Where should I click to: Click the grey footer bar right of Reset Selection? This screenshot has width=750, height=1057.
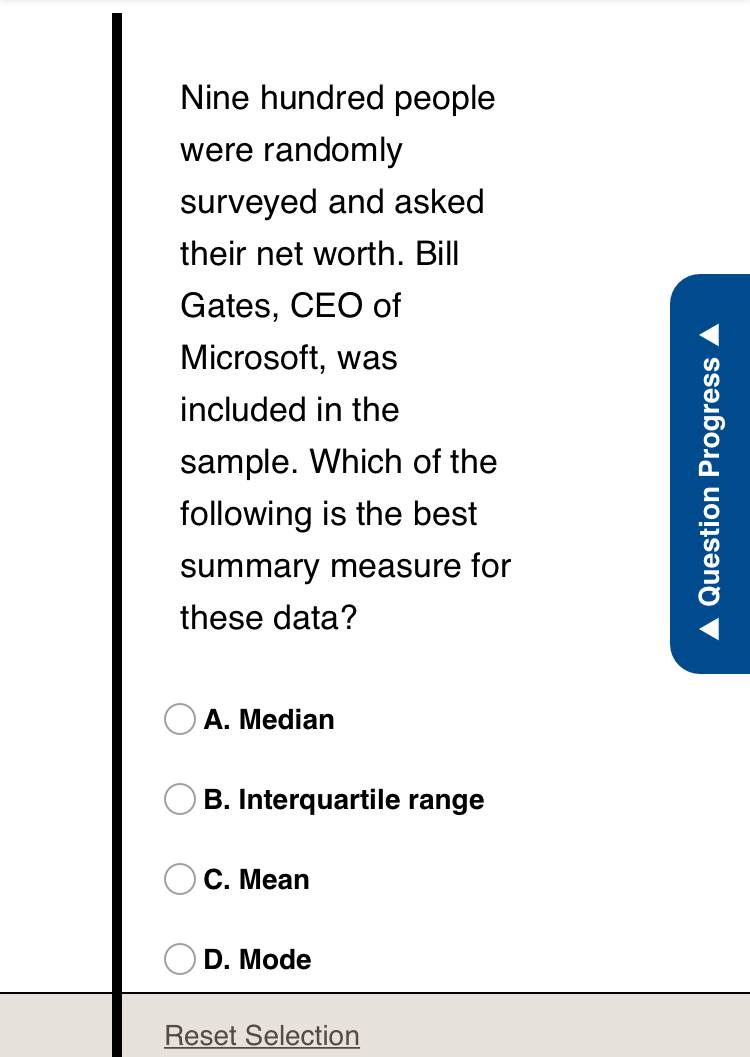click(x=553, y=1025)
